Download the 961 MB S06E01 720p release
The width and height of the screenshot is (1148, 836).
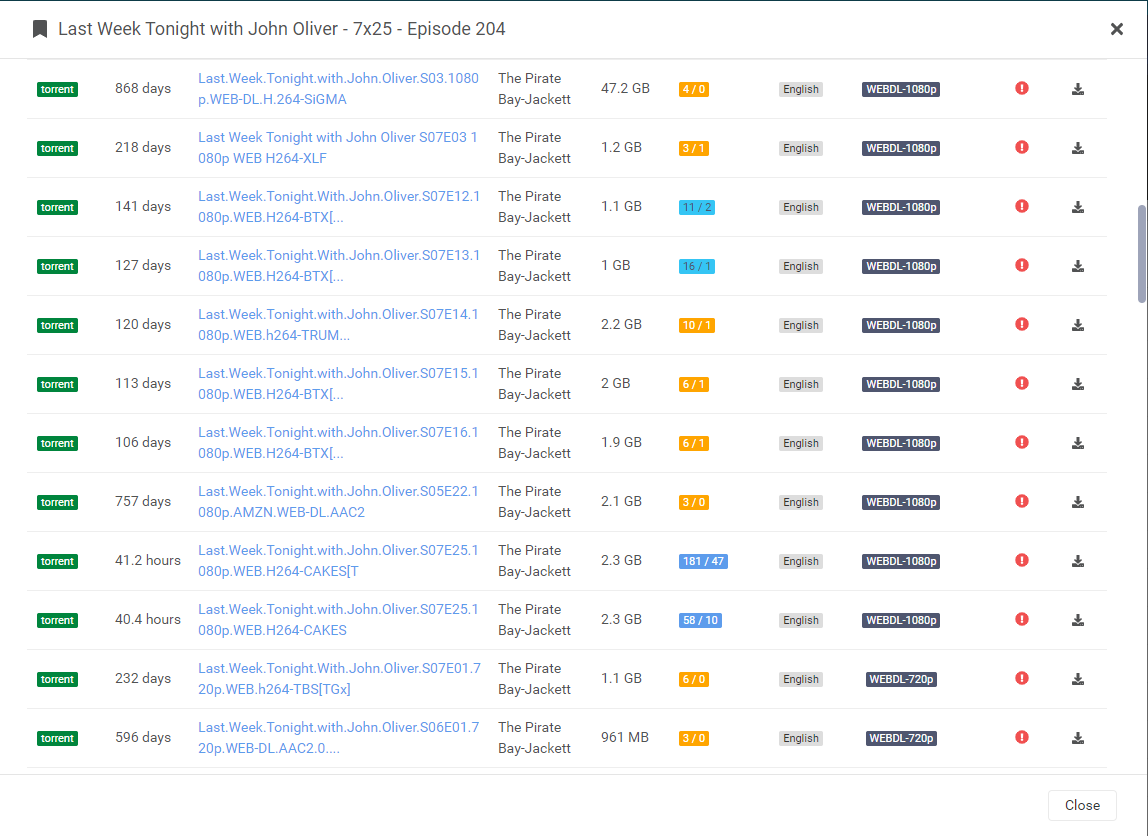(1077, 737)
